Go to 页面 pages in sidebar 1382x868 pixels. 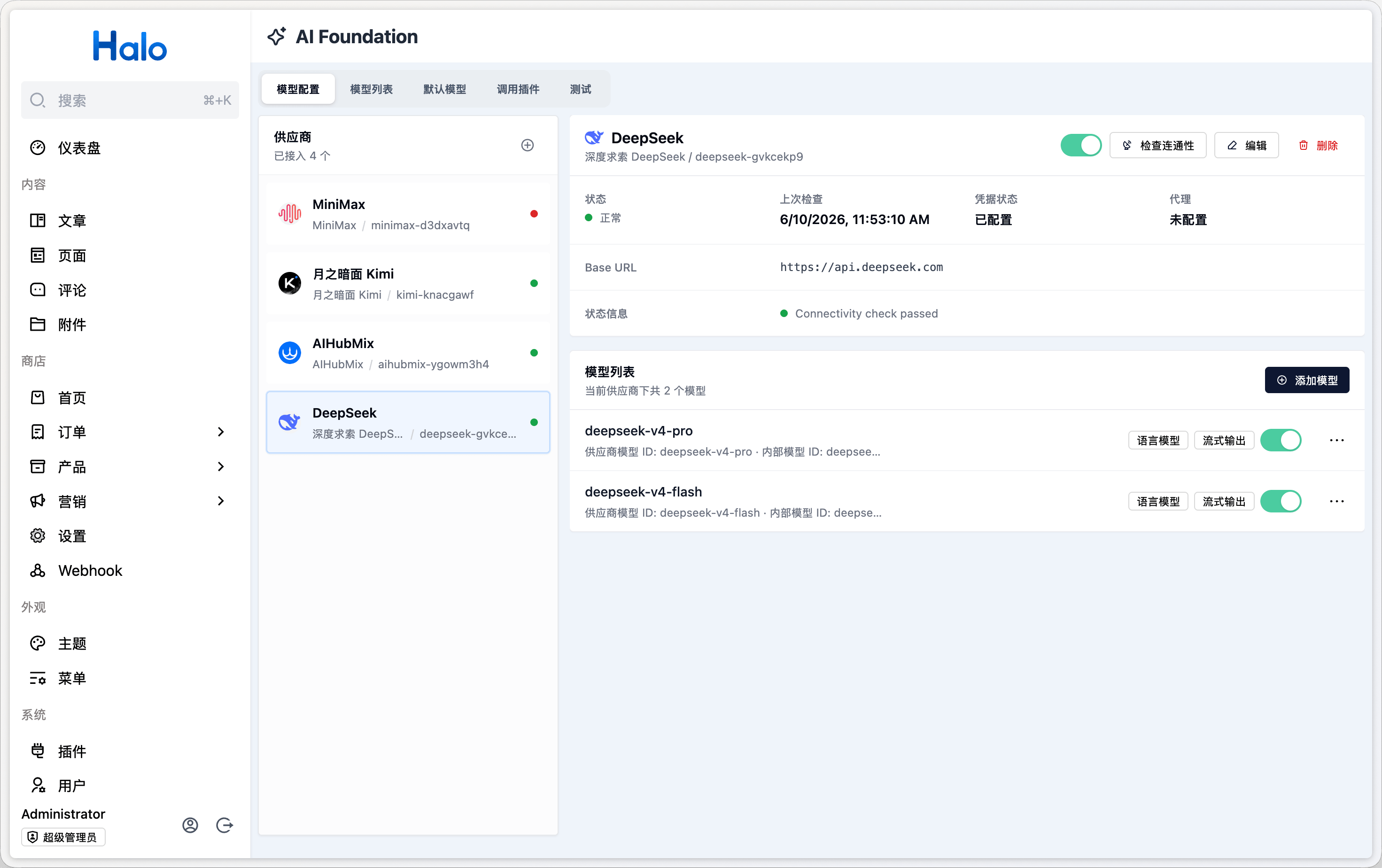click(130, 256)
